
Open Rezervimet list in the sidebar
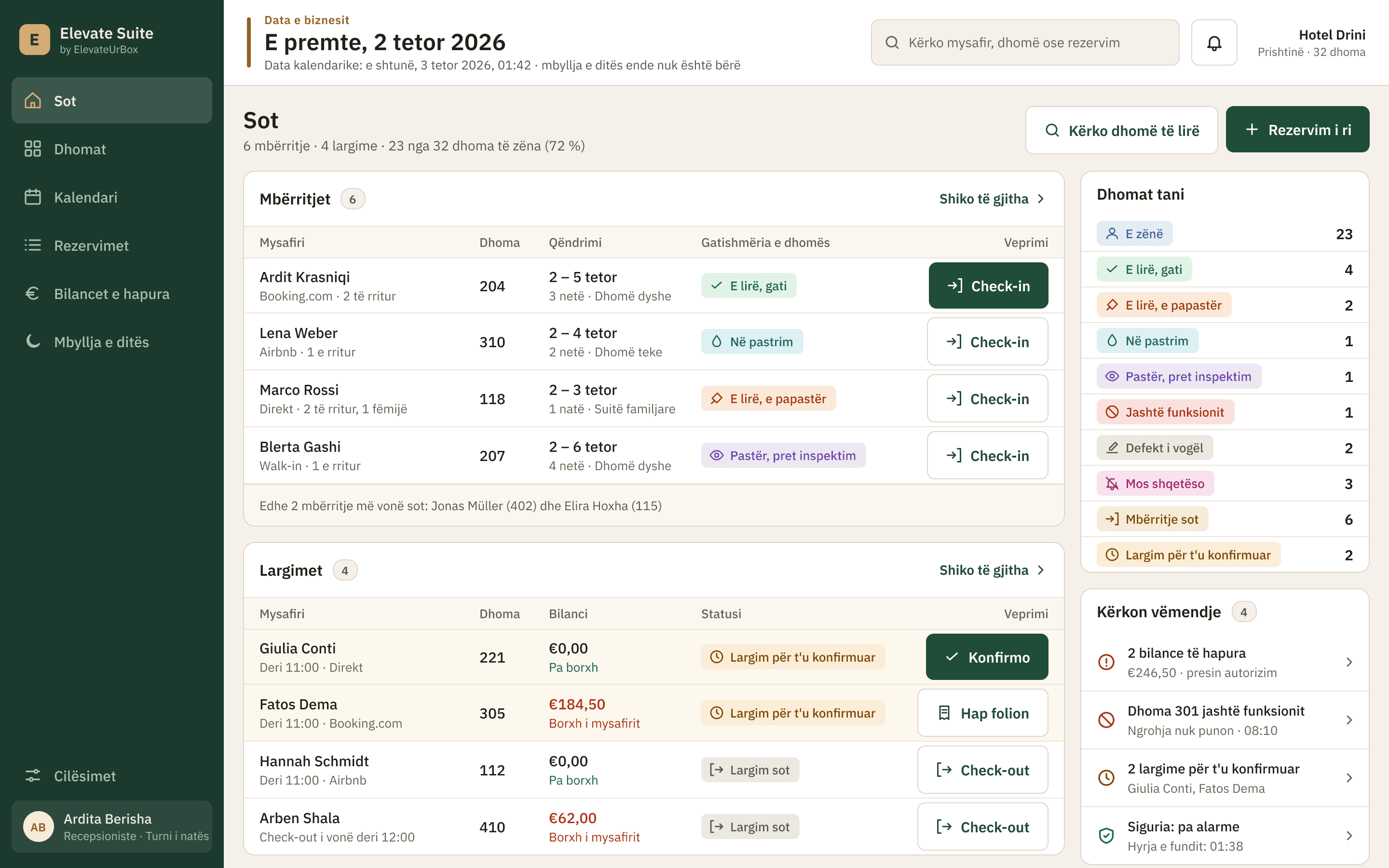click(x=112, y=245)
